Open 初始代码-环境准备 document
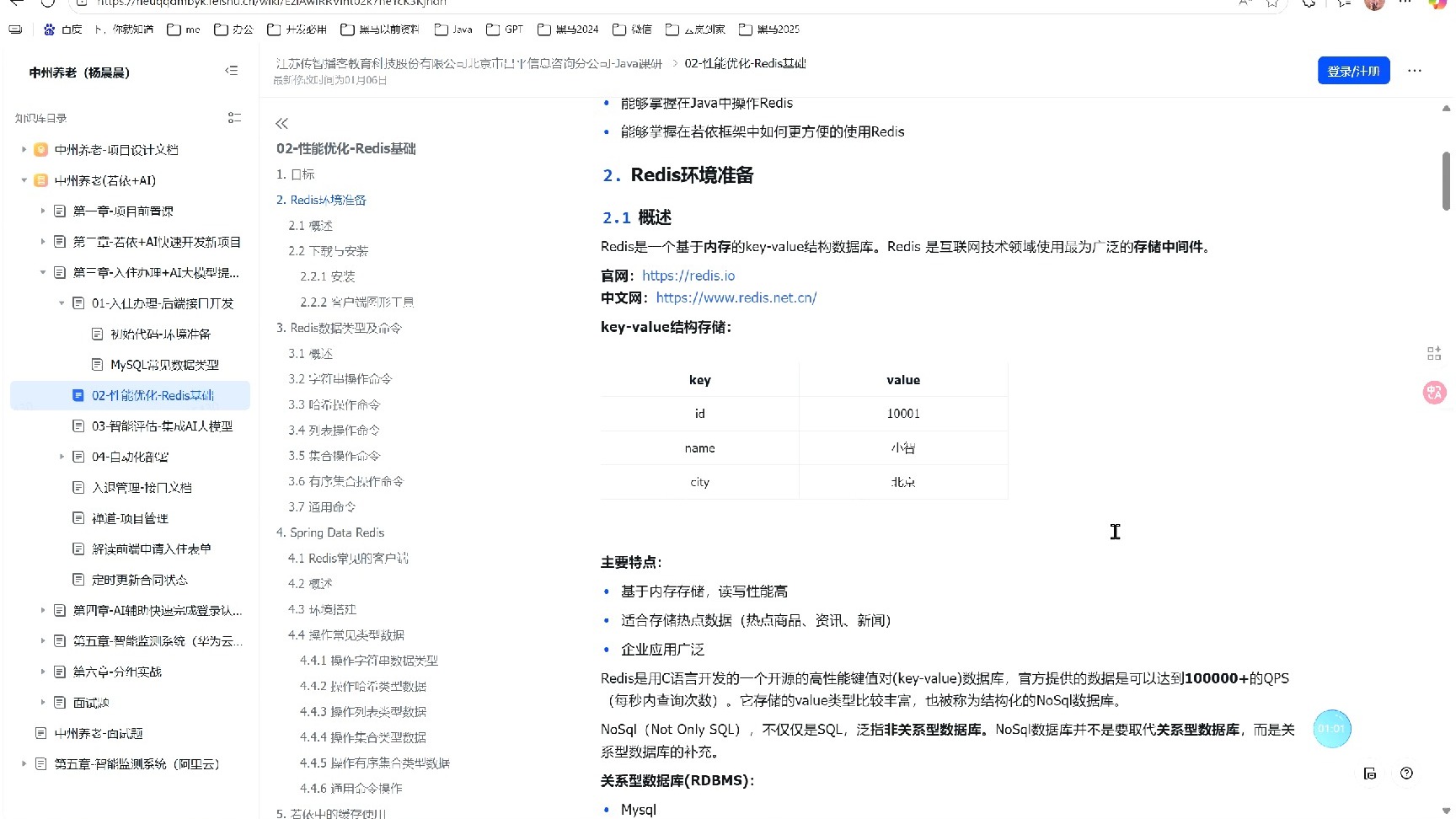1456x819 pixels. [160, 334]
